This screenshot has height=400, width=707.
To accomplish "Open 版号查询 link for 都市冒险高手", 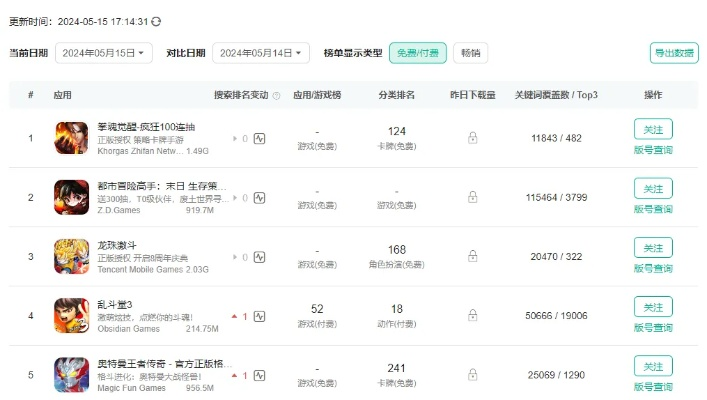I will [x=653, y=209].
